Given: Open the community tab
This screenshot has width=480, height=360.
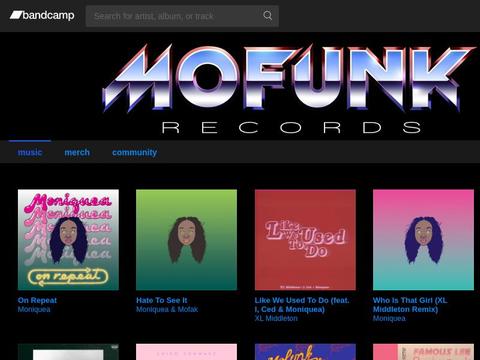Looking at the screenshot, I should coord(134,152).
